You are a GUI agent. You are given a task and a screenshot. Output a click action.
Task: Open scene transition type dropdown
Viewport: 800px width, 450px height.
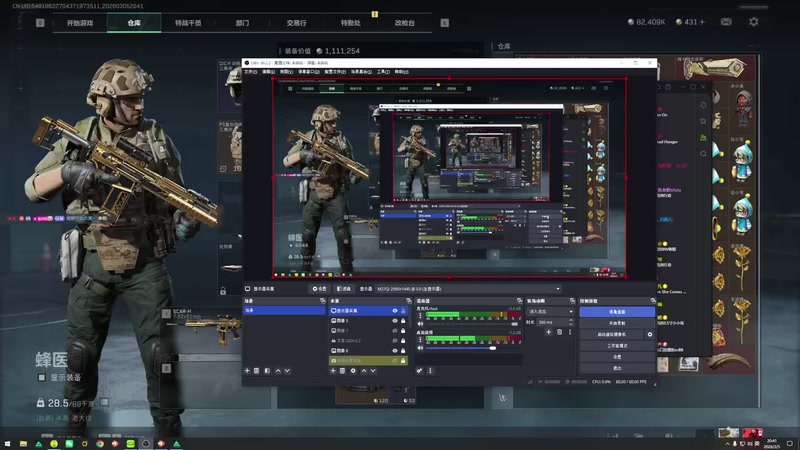point(551,311)
